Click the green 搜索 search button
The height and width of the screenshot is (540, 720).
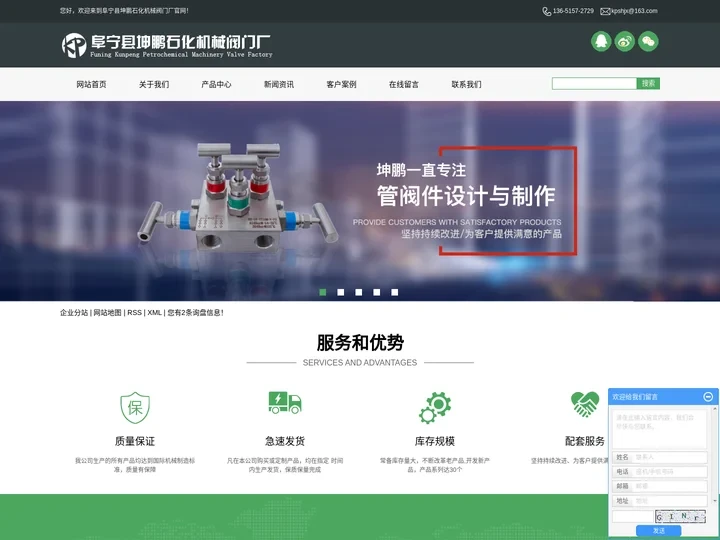648,83
